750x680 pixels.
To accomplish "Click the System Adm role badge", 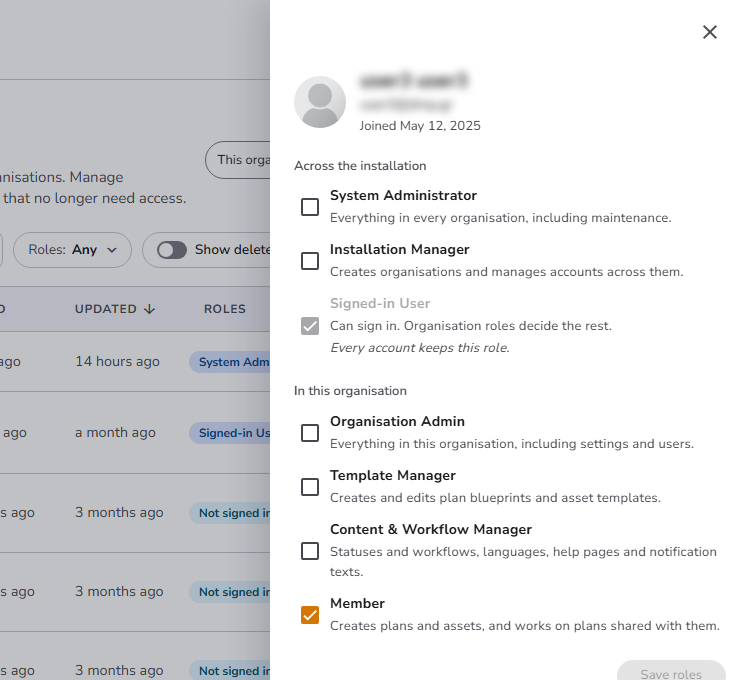I will (x=230, y=362).
